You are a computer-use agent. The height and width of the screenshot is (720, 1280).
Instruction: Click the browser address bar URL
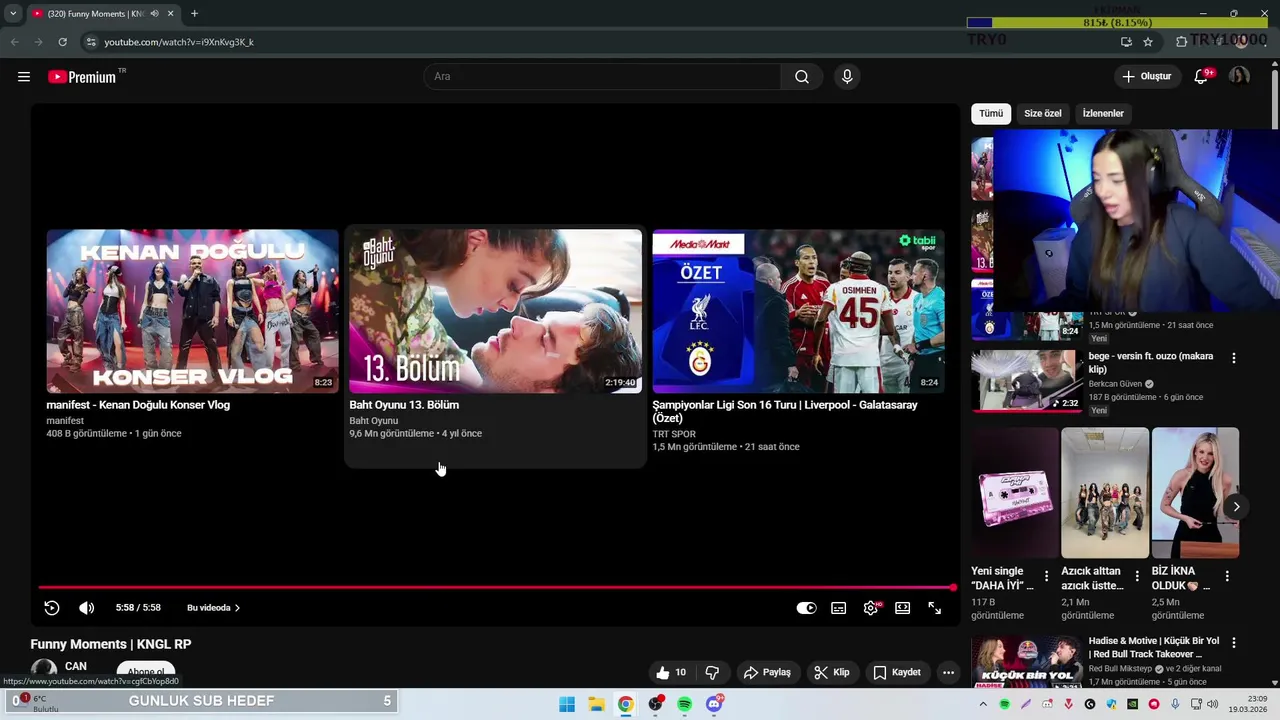[179, 42]
